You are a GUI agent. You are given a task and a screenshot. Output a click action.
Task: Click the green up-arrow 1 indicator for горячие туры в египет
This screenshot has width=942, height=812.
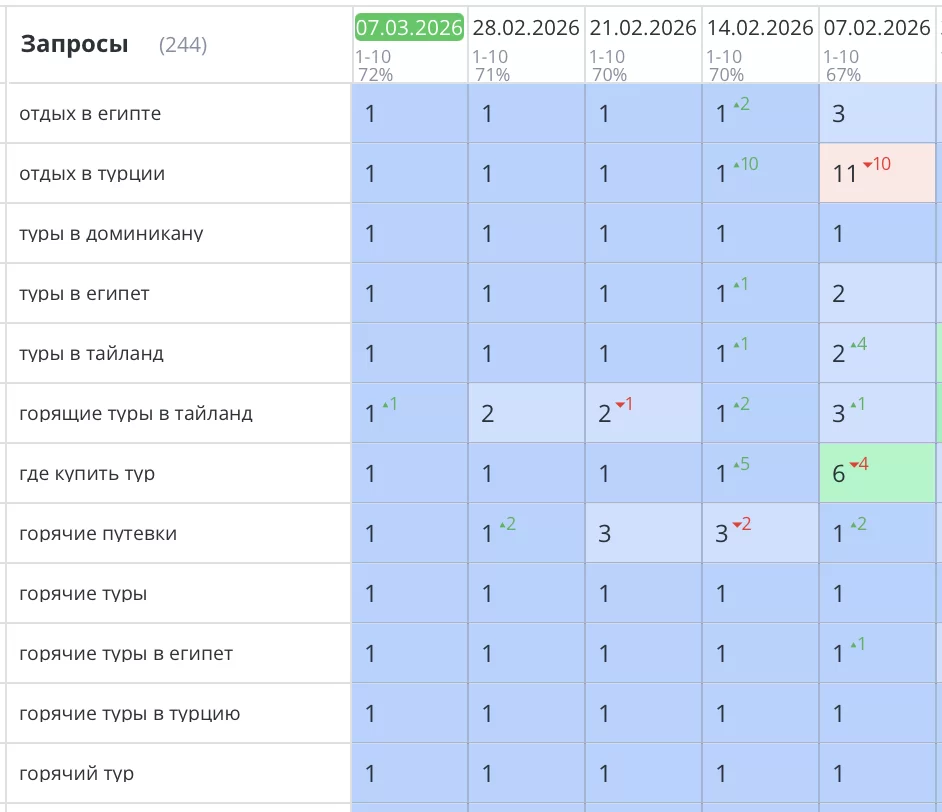click(x=857, y=644)
